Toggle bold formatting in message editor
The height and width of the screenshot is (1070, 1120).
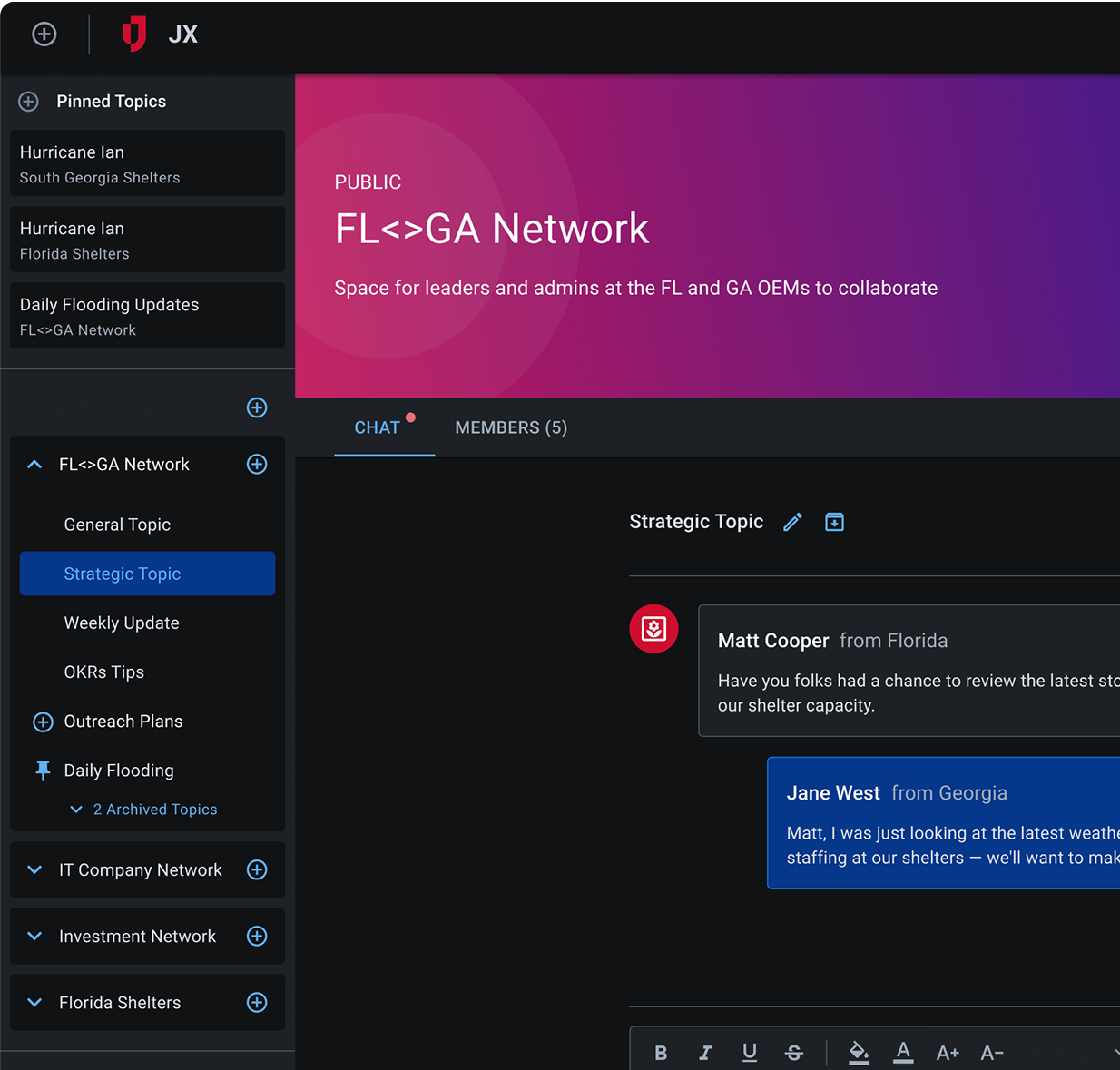tap(661, 1053)
